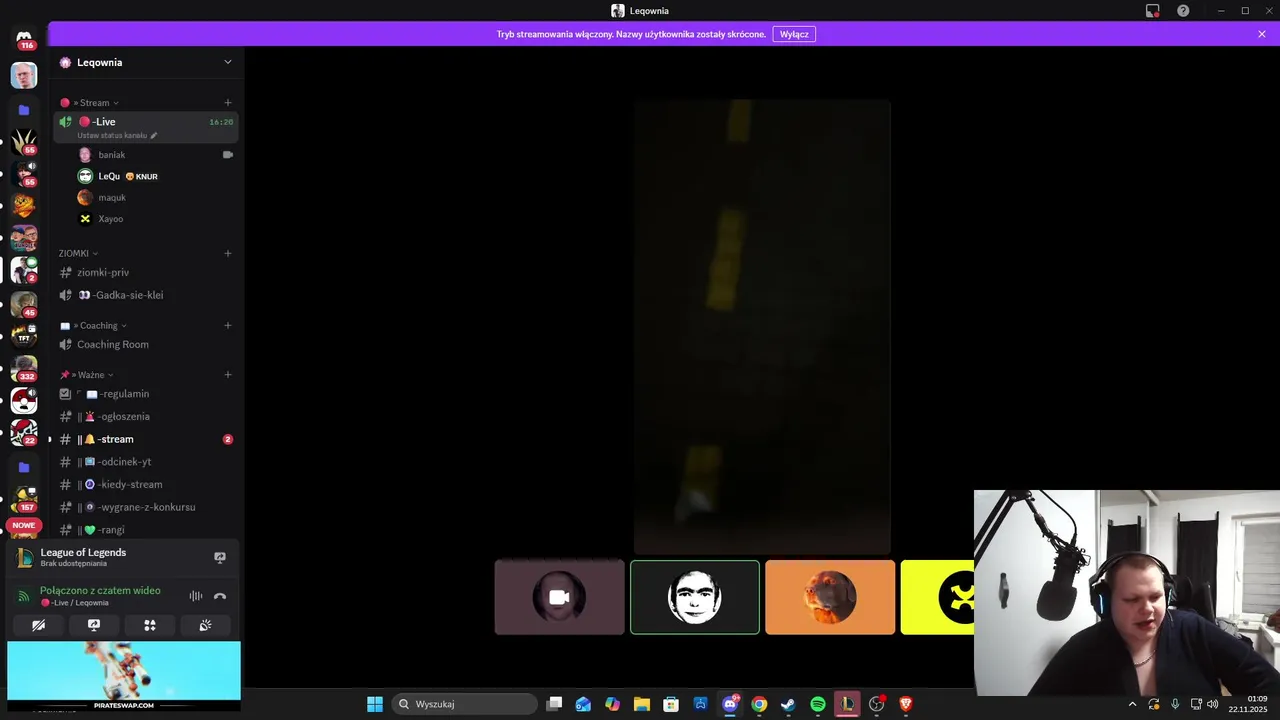Open volume control in system tray
This screenshot has height=720, width=1280.
[x=1212, y=704]
